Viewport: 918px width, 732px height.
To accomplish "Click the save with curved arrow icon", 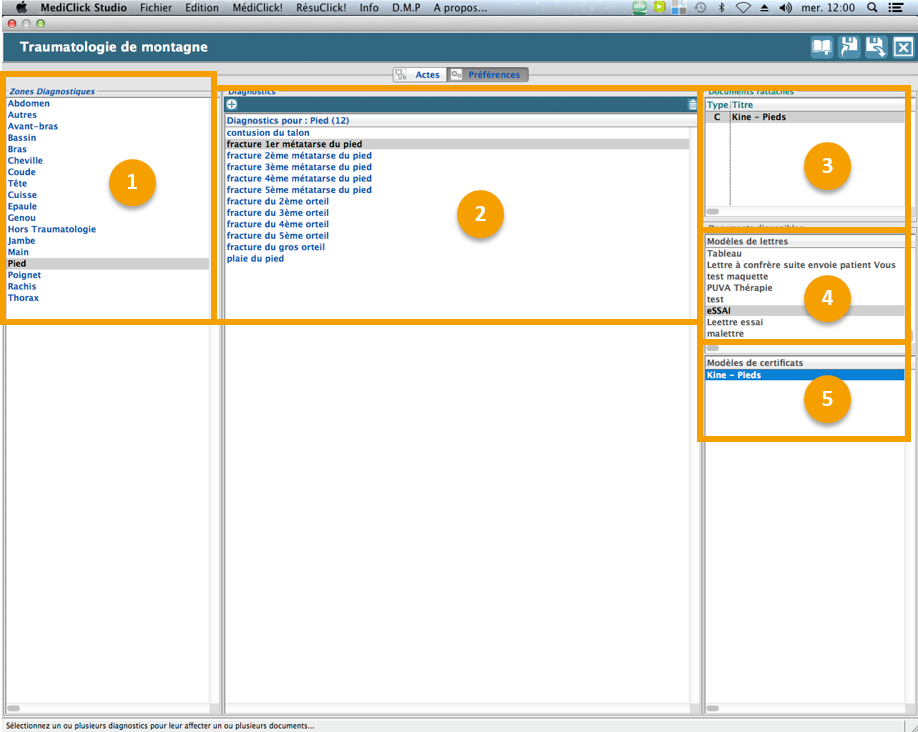I will tap(849, 47).
